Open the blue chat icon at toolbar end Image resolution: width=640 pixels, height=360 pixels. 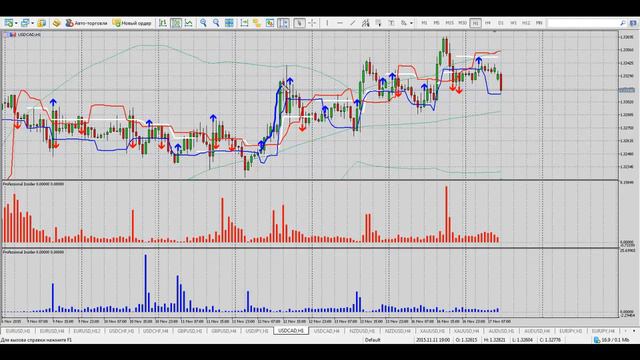(x=633, y=23)
